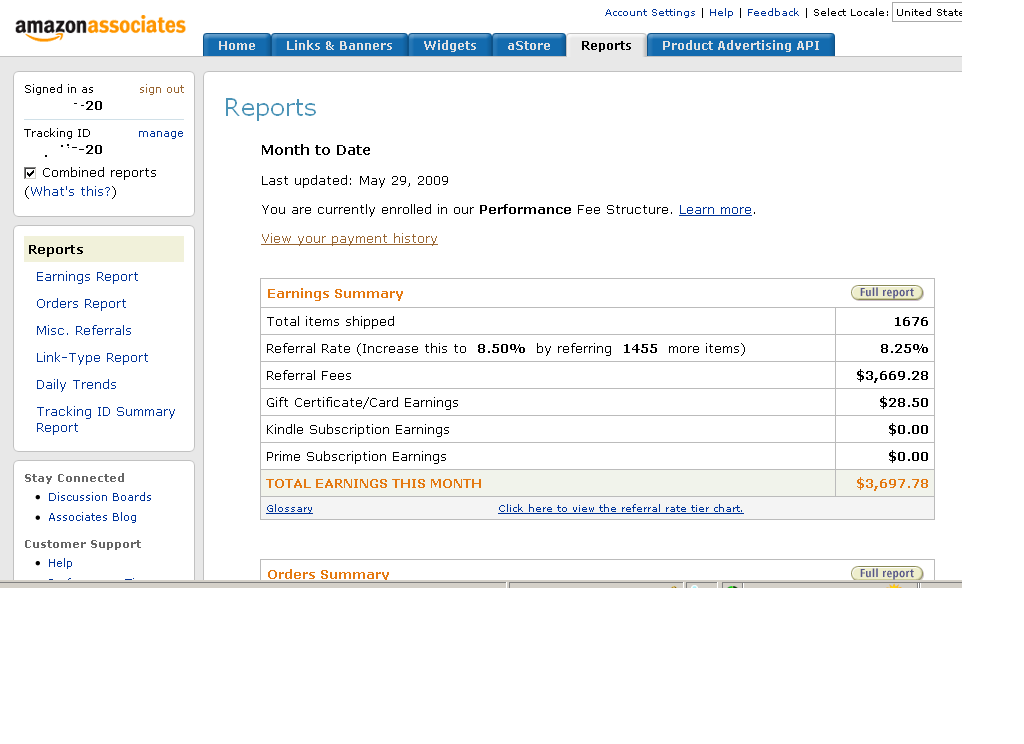Select the Reports tab

[x=606, y=46]
